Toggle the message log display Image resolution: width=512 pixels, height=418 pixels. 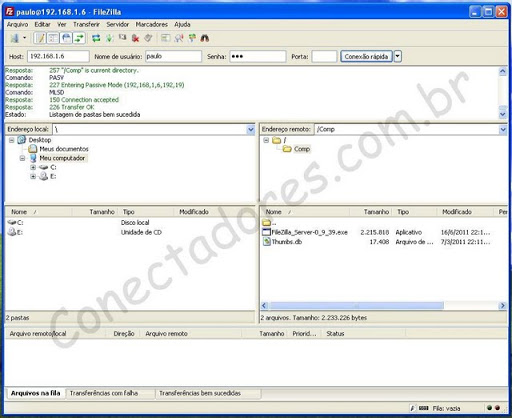pyautogui.click(x=40, y=38)
